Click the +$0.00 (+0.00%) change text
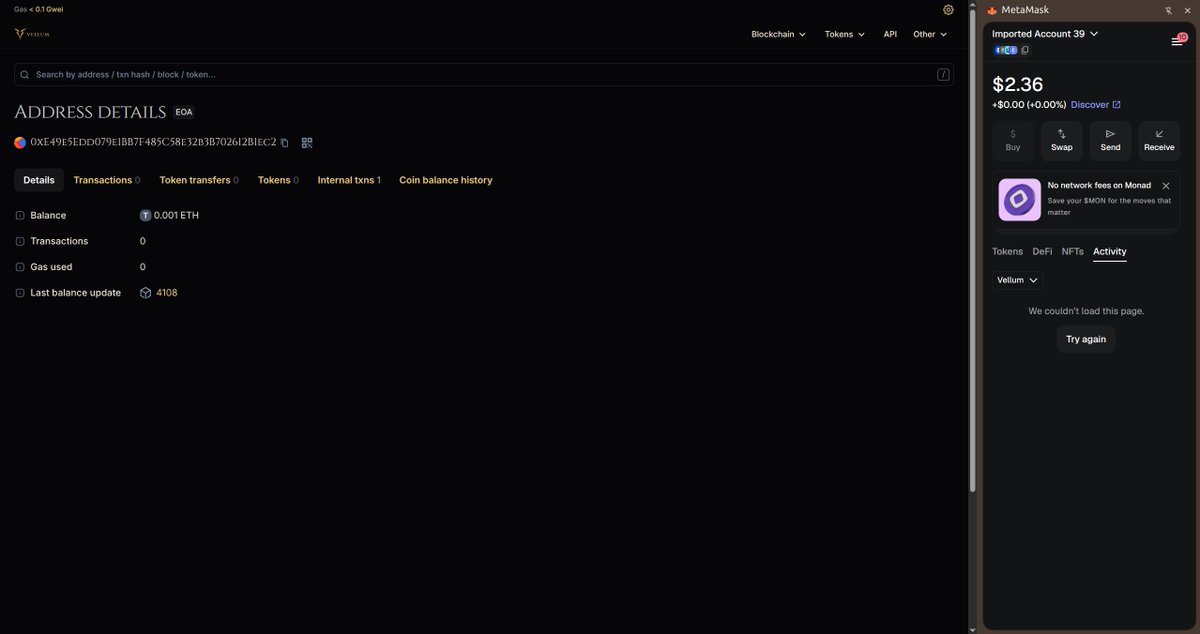 coord(1029,105)
